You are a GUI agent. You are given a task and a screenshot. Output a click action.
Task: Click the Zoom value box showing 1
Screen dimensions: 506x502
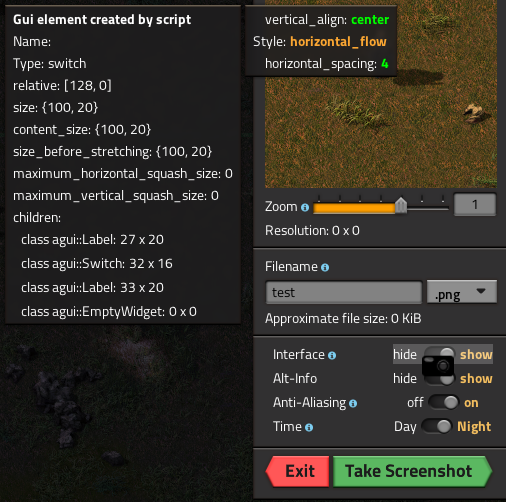[475, 204]
